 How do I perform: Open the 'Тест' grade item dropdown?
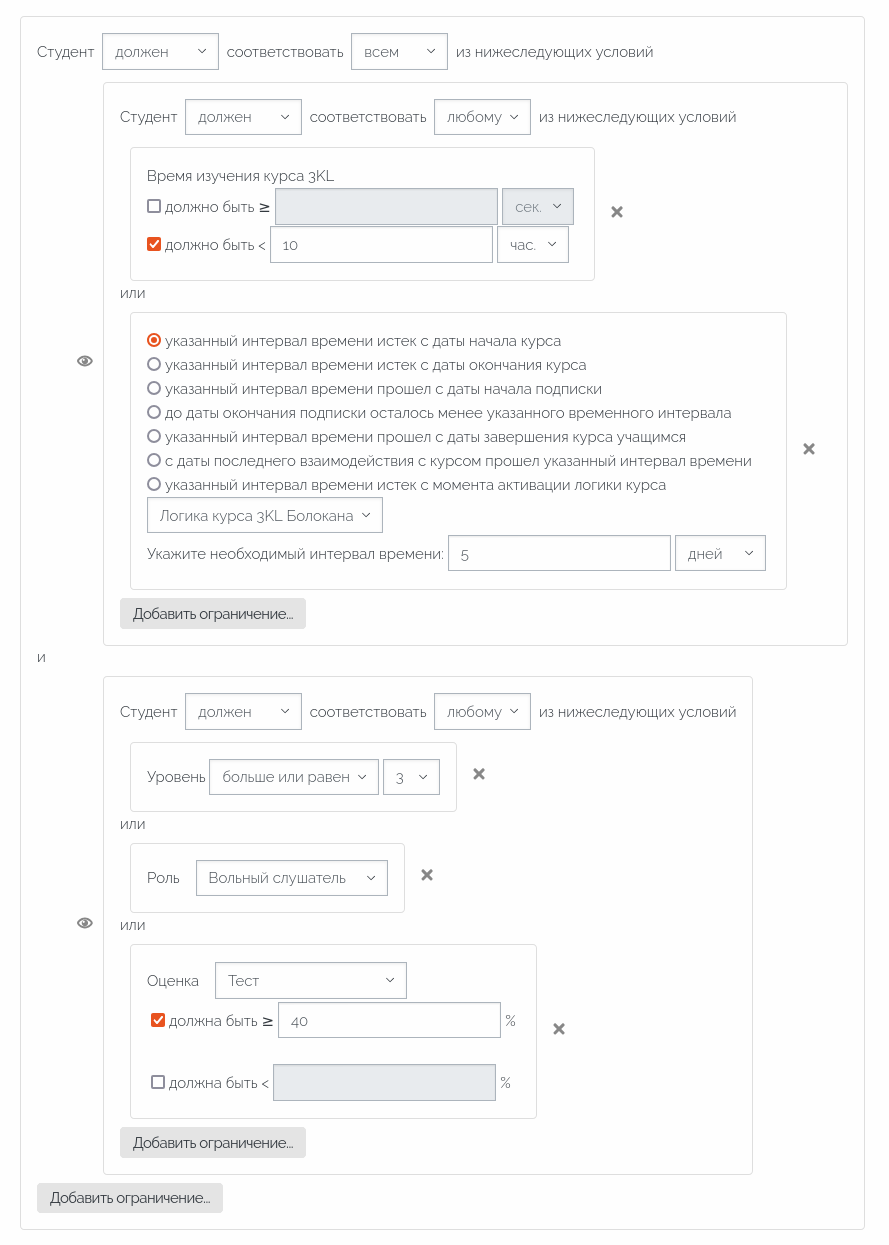311,981
